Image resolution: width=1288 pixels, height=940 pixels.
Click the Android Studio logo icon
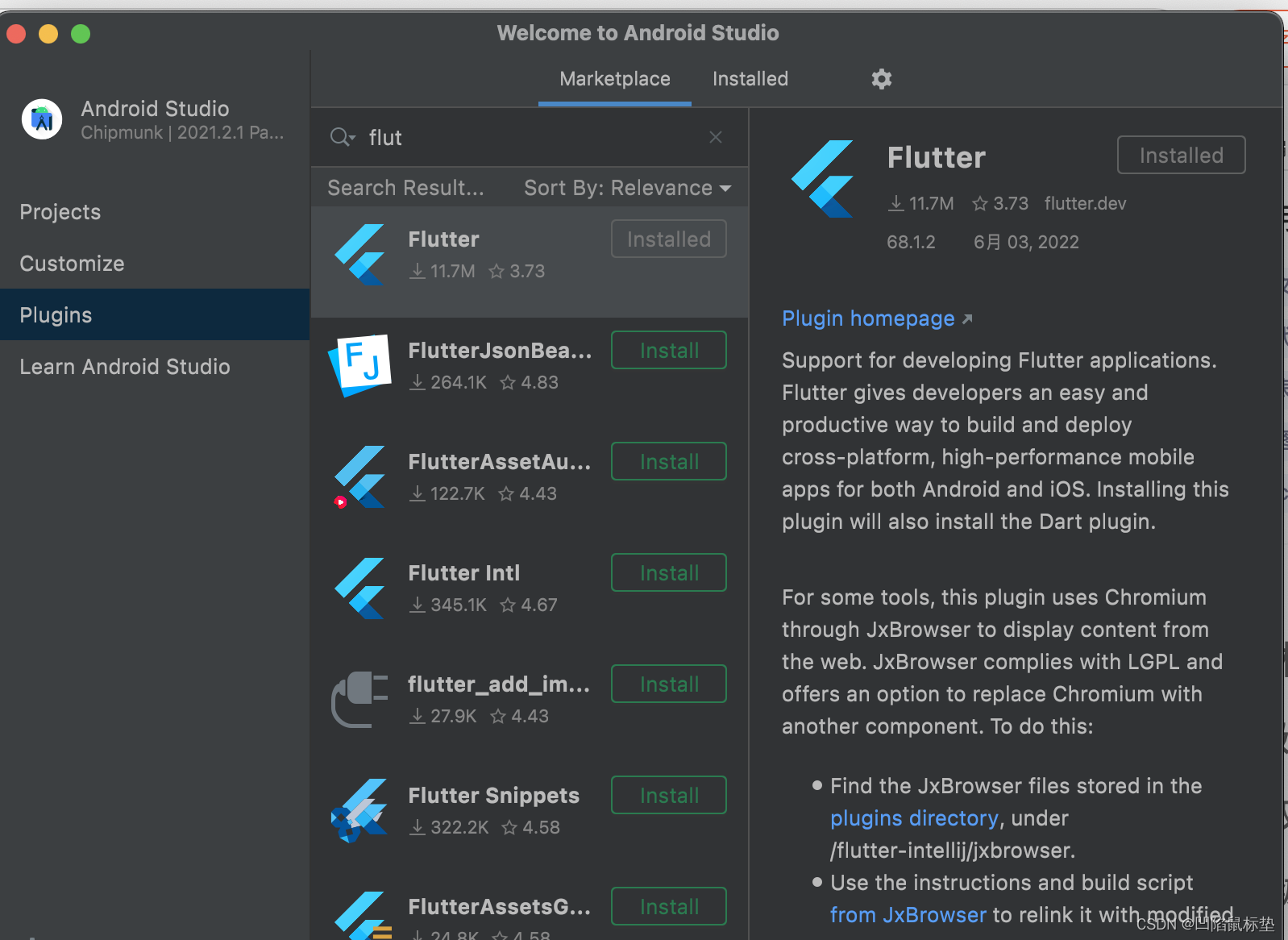42,119
